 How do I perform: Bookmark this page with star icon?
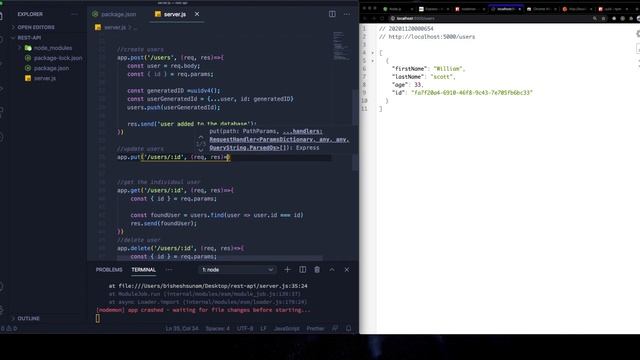(x=603, y=18)
